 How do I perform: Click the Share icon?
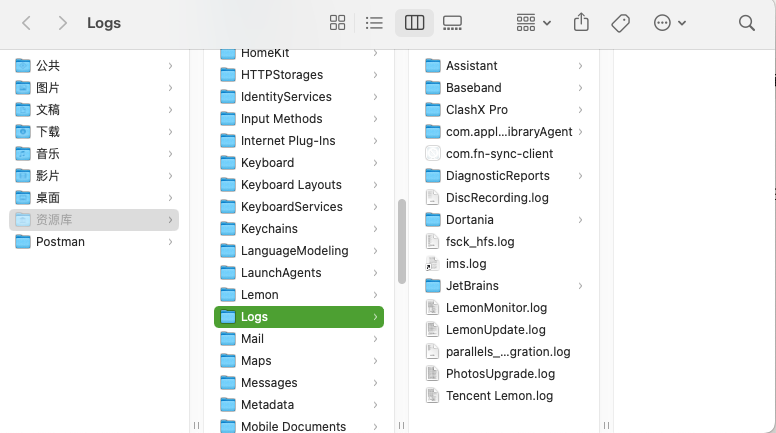581,23
